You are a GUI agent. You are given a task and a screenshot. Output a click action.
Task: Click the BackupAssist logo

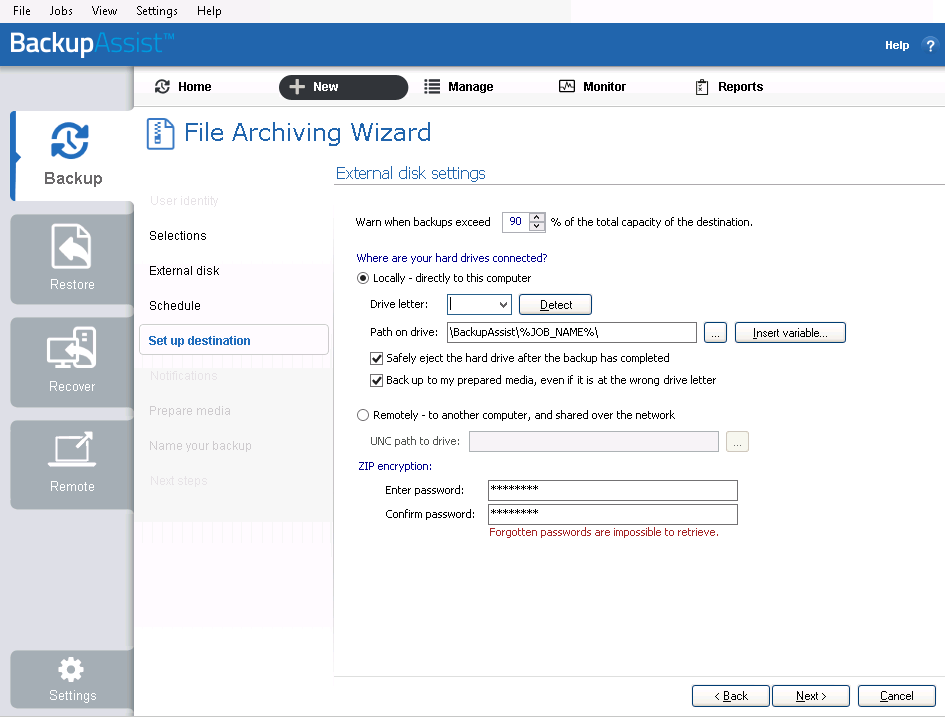(x=92, y=43)
